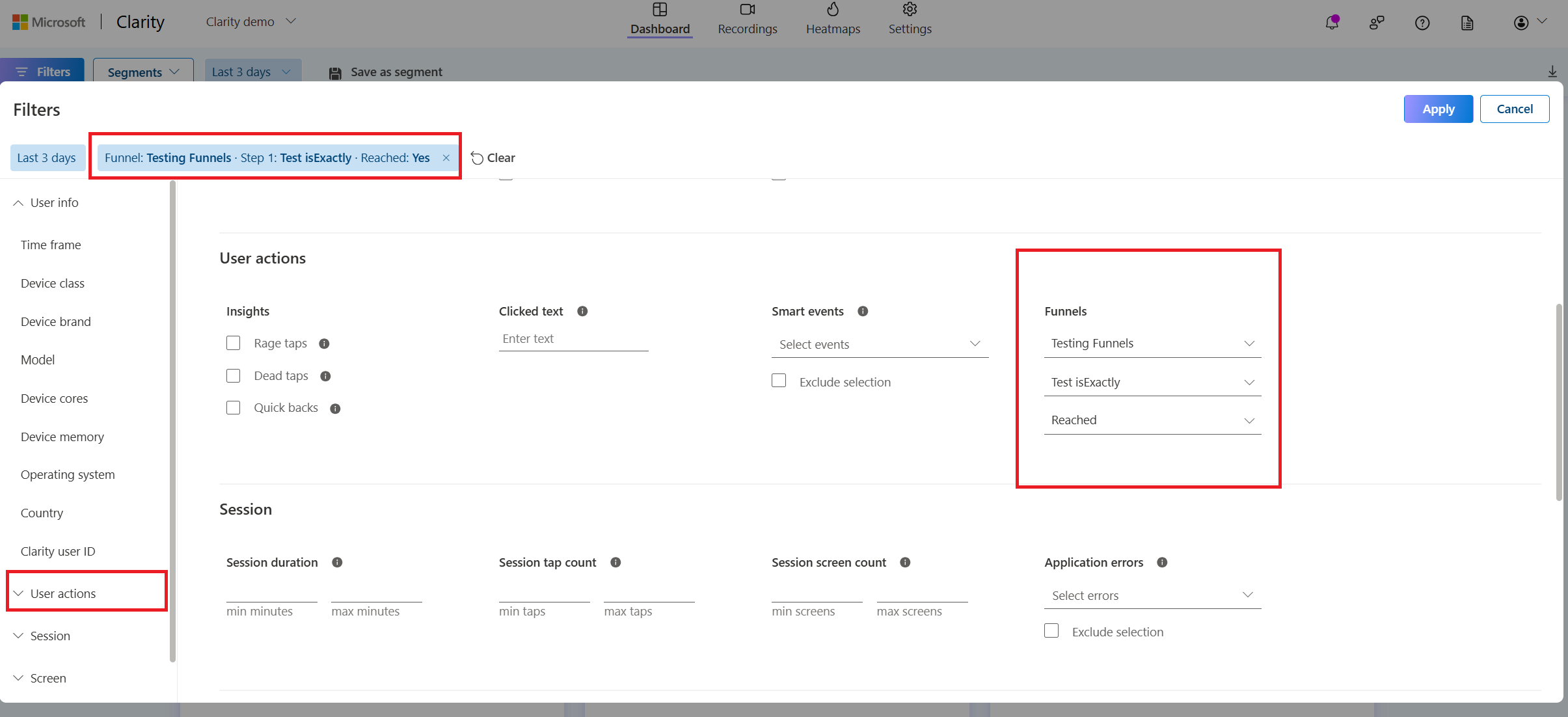
Task: Expand the Testing Funnels dropdown
Action: (x=1151, y=343)
